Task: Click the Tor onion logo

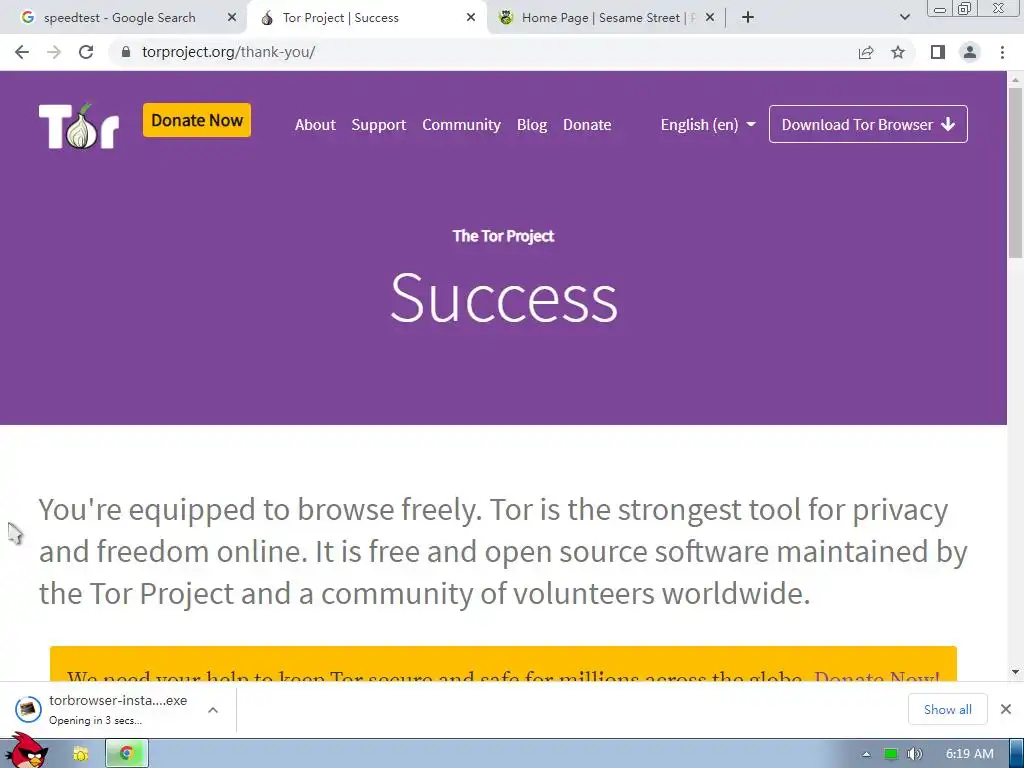Action: pyautogui.click(x=79, y=126)
